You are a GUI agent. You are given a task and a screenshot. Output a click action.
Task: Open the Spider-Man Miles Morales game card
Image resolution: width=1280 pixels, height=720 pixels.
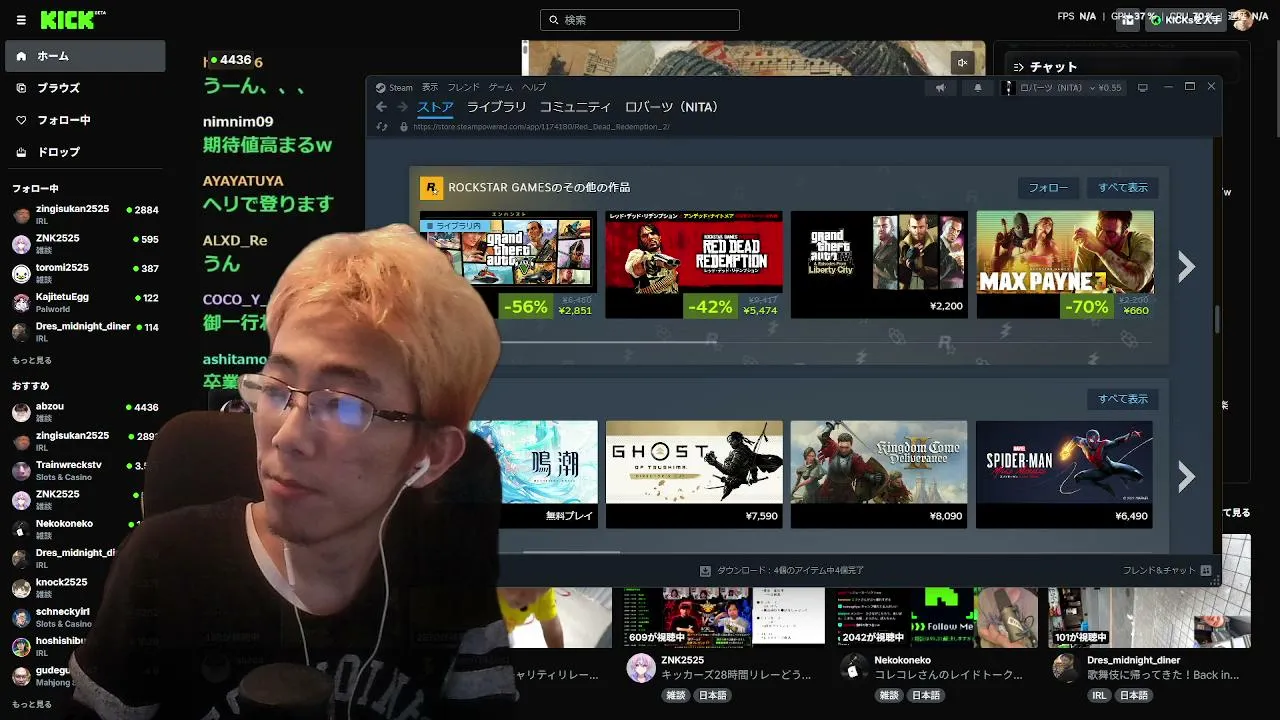(x=1065, y=475)
